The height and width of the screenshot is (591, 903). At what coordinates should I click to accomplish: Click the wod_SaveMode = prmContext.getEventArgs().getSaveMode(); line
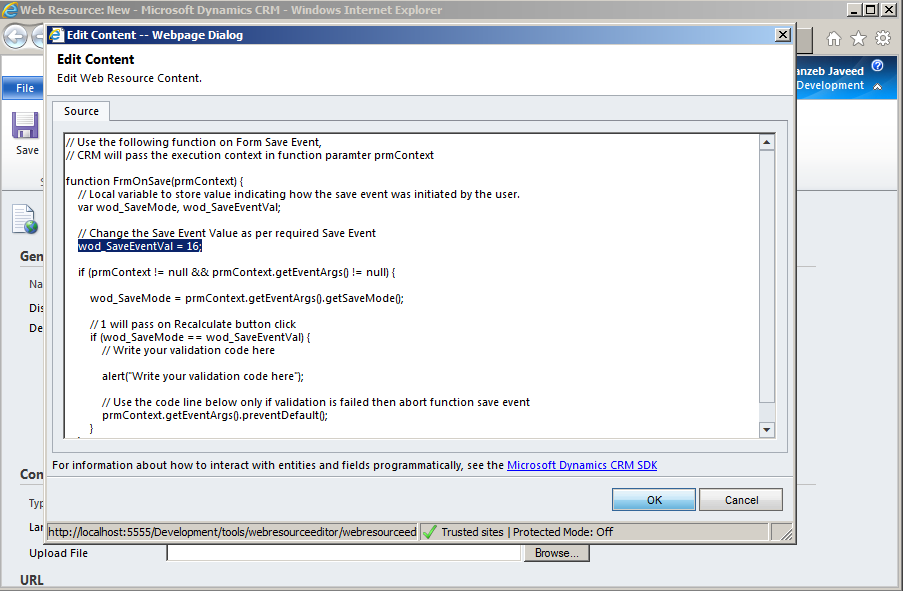tap(247, 298)
